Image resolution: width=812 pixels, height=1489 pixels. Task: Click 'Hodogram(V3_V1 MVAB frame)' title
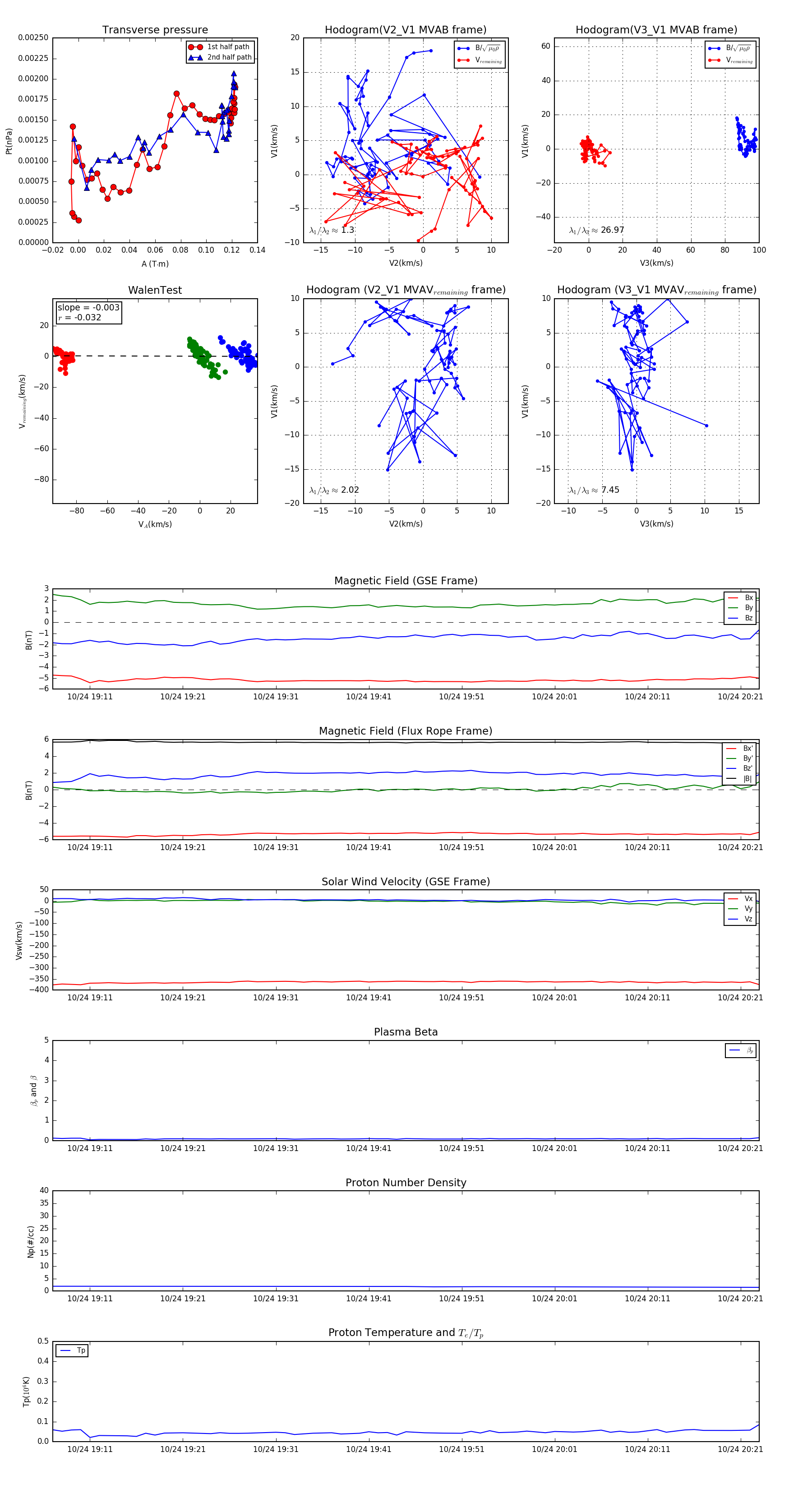tap(656, 30)
